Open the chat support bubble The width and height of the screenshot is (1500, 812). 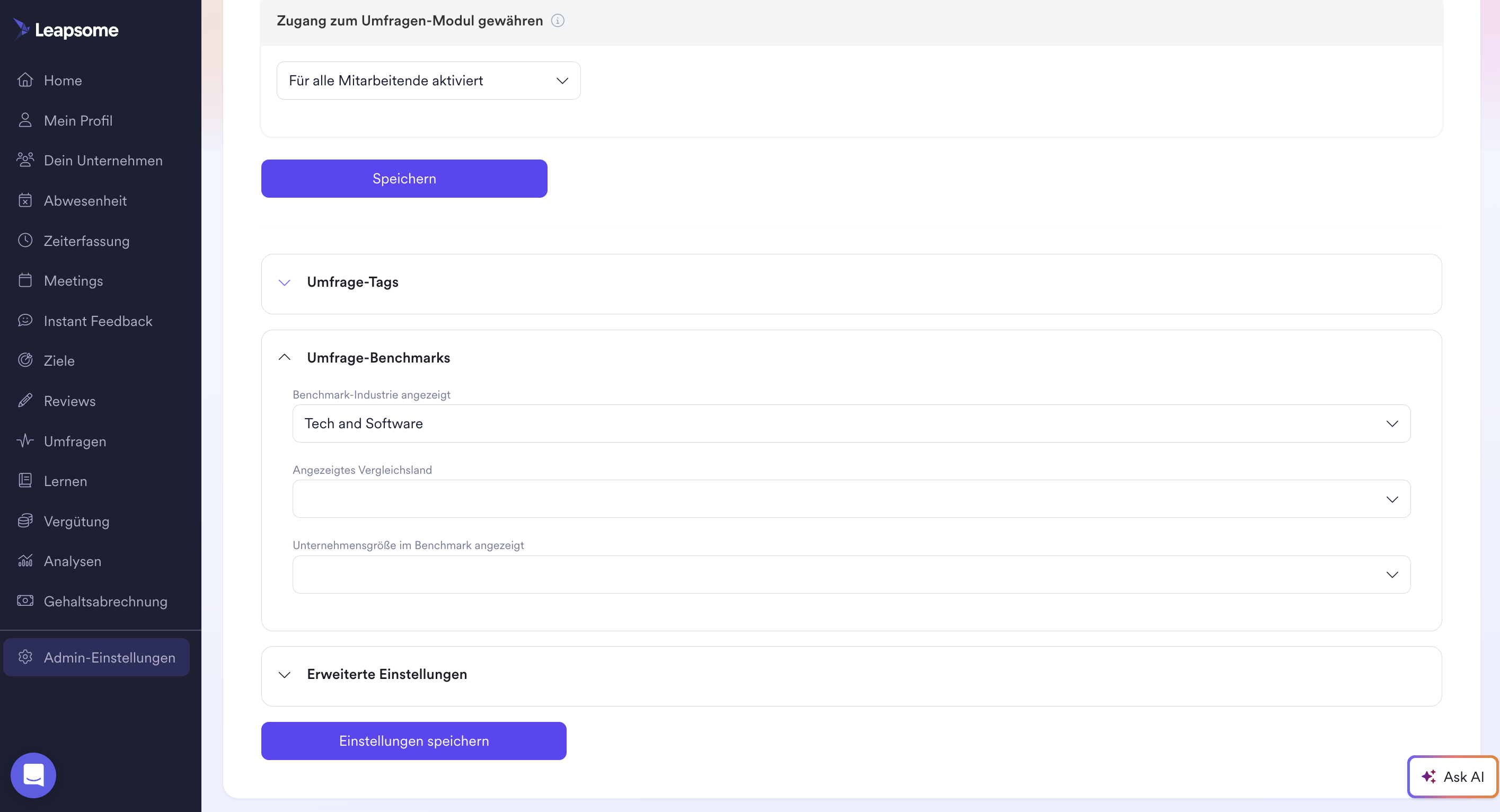(x=33, y=775)
